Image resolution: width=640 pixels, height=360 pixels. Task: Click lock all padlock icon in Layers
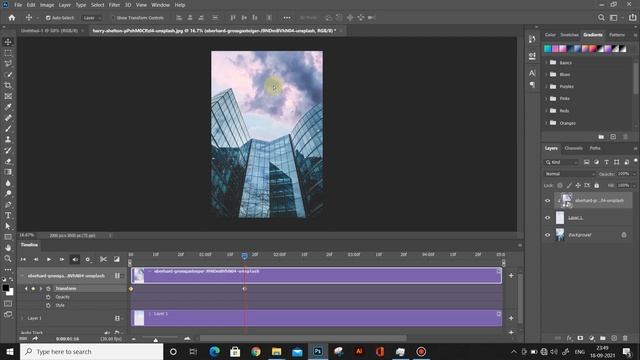tap(597, 185)
